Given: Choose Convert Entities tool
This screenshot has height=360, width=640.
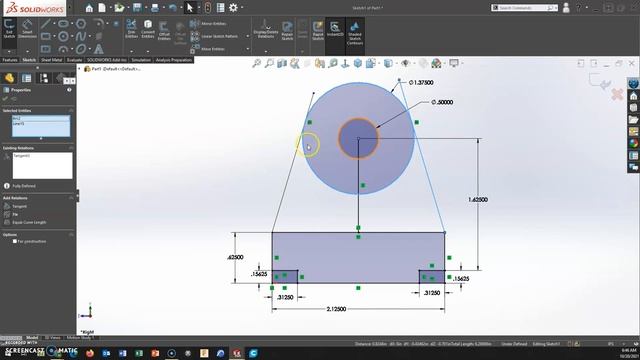Looking at the screenshot, I should tap(148, 29).
